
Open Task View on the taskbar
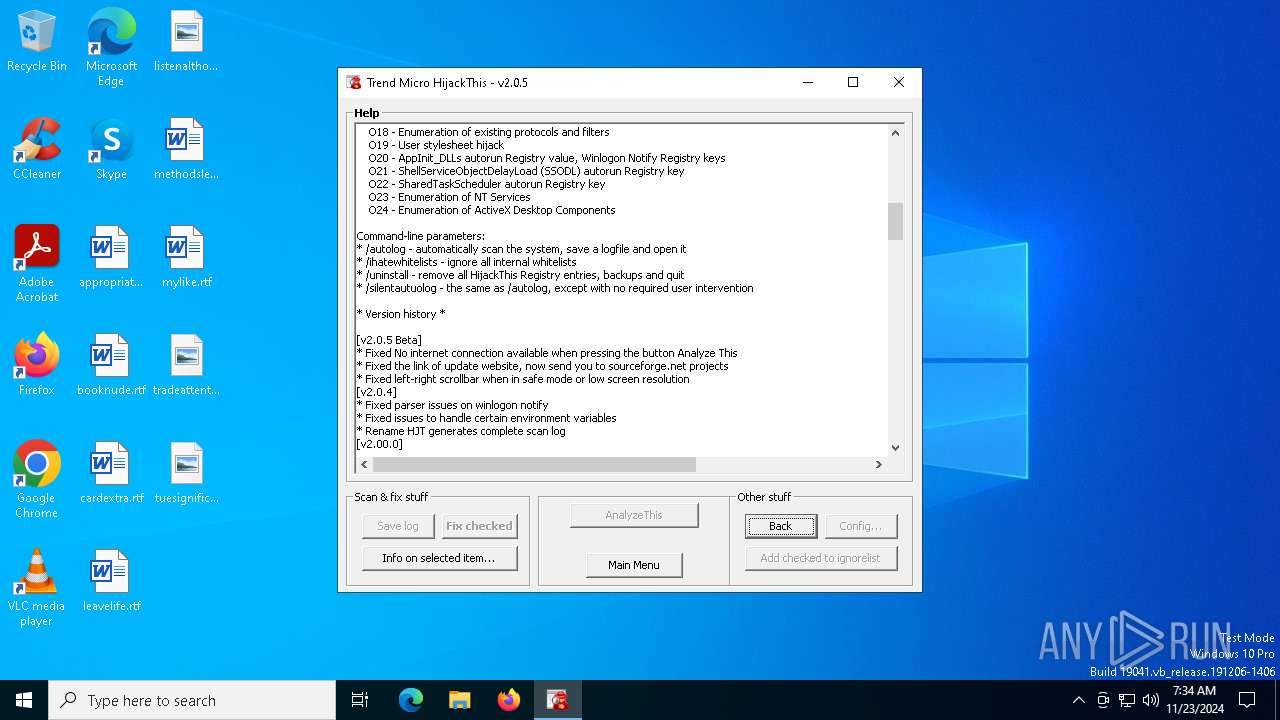coord(360,700)
